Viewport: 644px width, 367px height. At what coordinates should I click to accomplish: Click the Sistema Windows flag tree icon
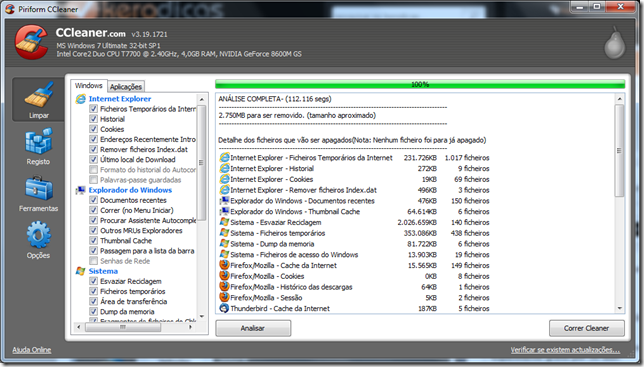coord(81,271)
